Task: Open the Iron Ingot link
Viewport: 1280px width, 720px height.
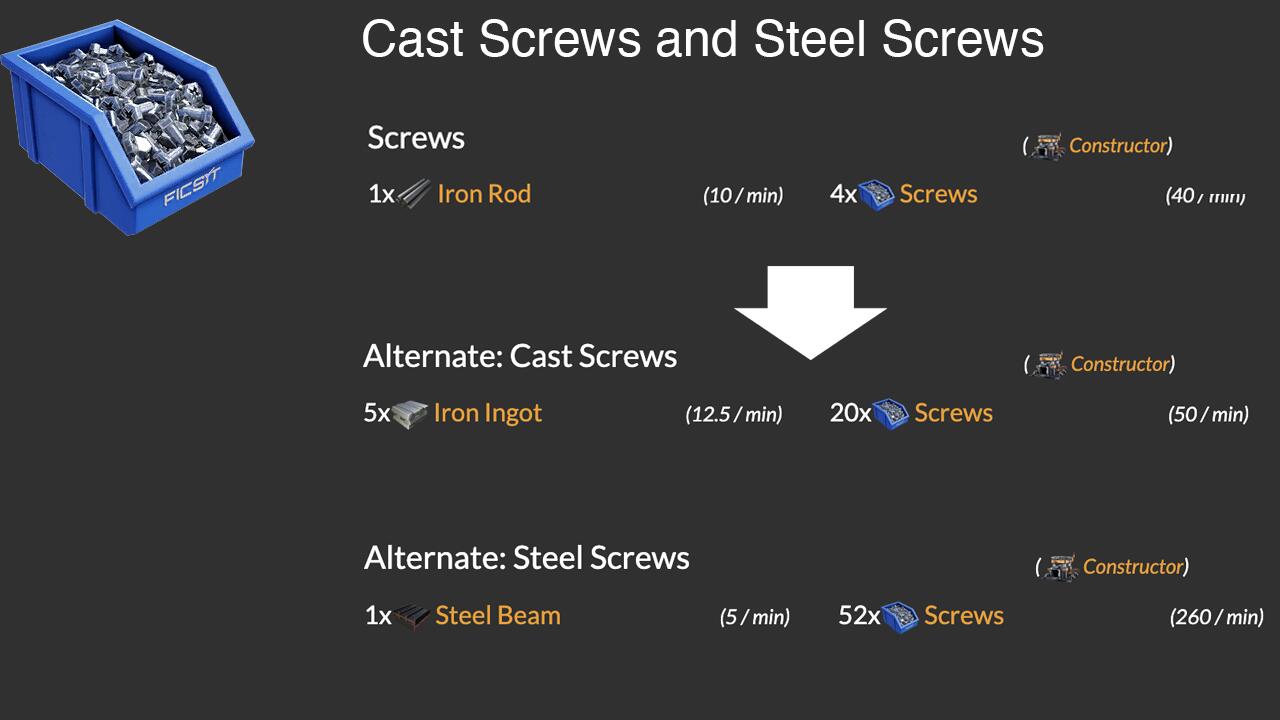Action: pyautogui.click(x=488, y=413)
